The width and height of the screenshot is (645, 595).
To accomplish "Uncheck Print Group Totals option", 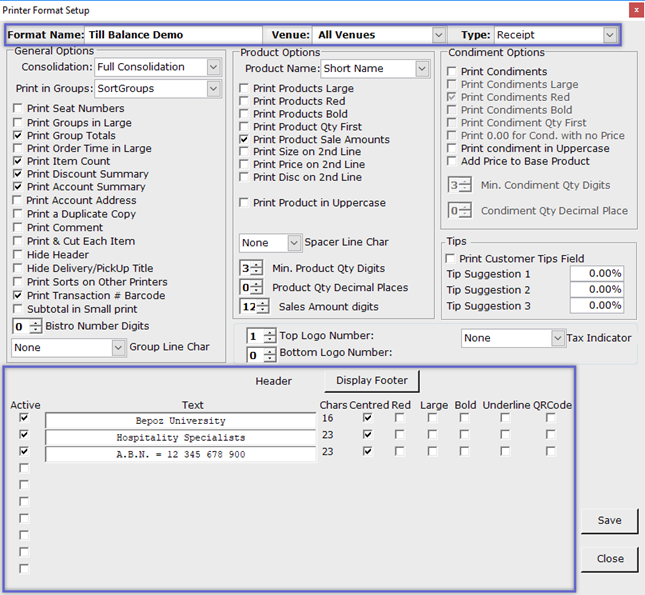I will tap(19, 135).
